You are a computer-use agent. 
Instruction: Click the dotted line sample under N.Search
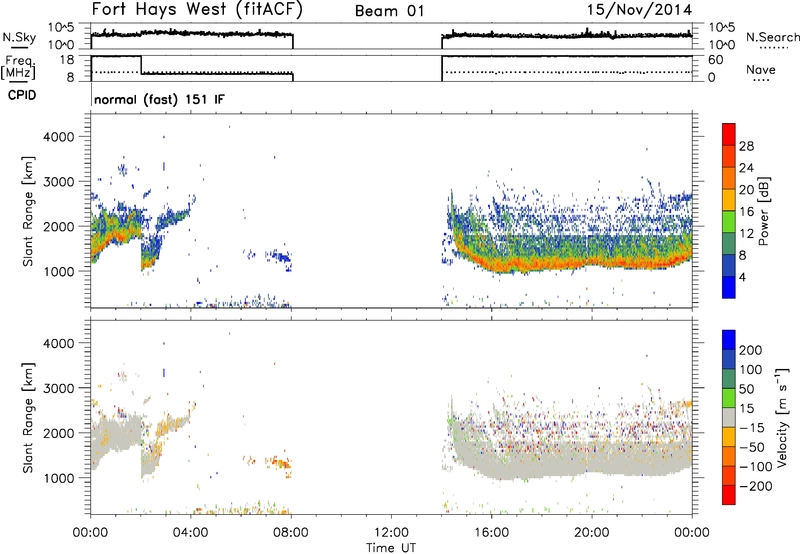click(774, 48)
